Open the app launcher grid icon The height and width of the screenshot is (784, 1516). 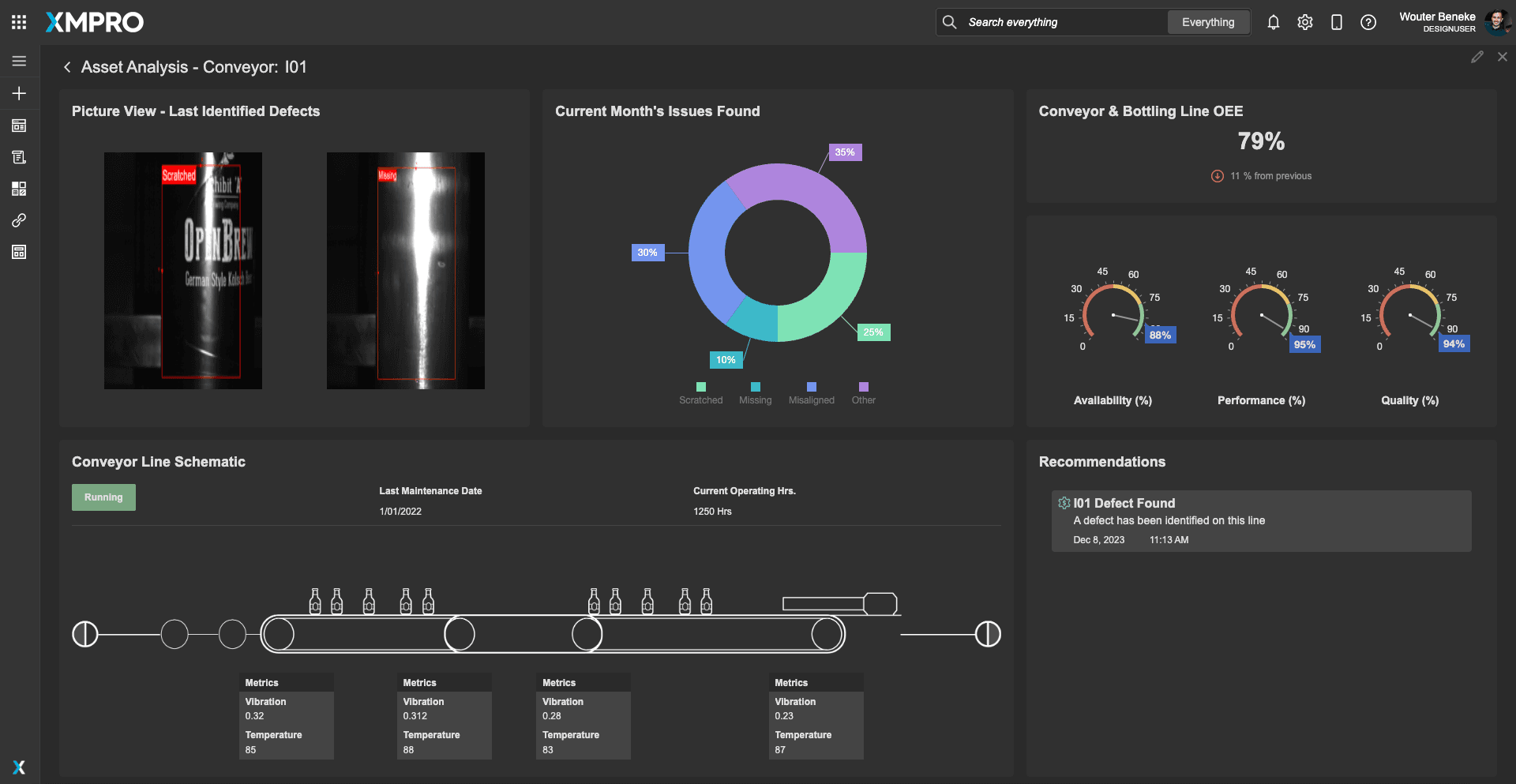[19, 22]
